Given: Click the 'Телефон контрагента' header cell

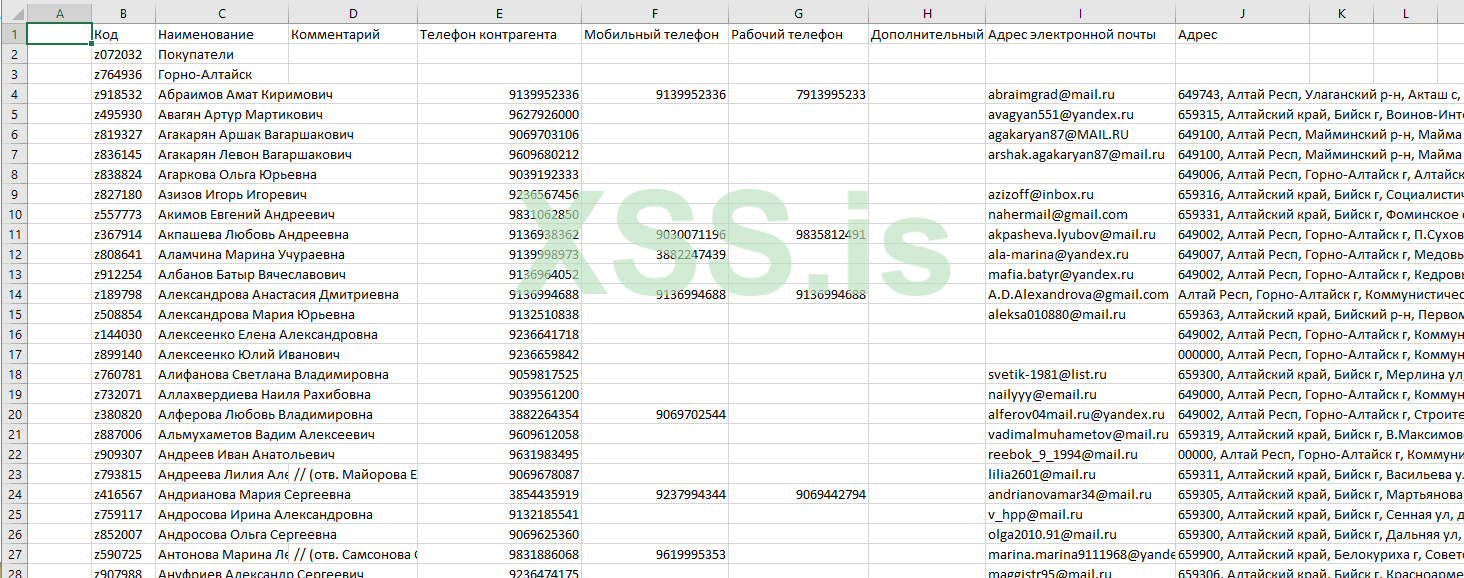Looking at the screenshot, I should pos(499,34).
